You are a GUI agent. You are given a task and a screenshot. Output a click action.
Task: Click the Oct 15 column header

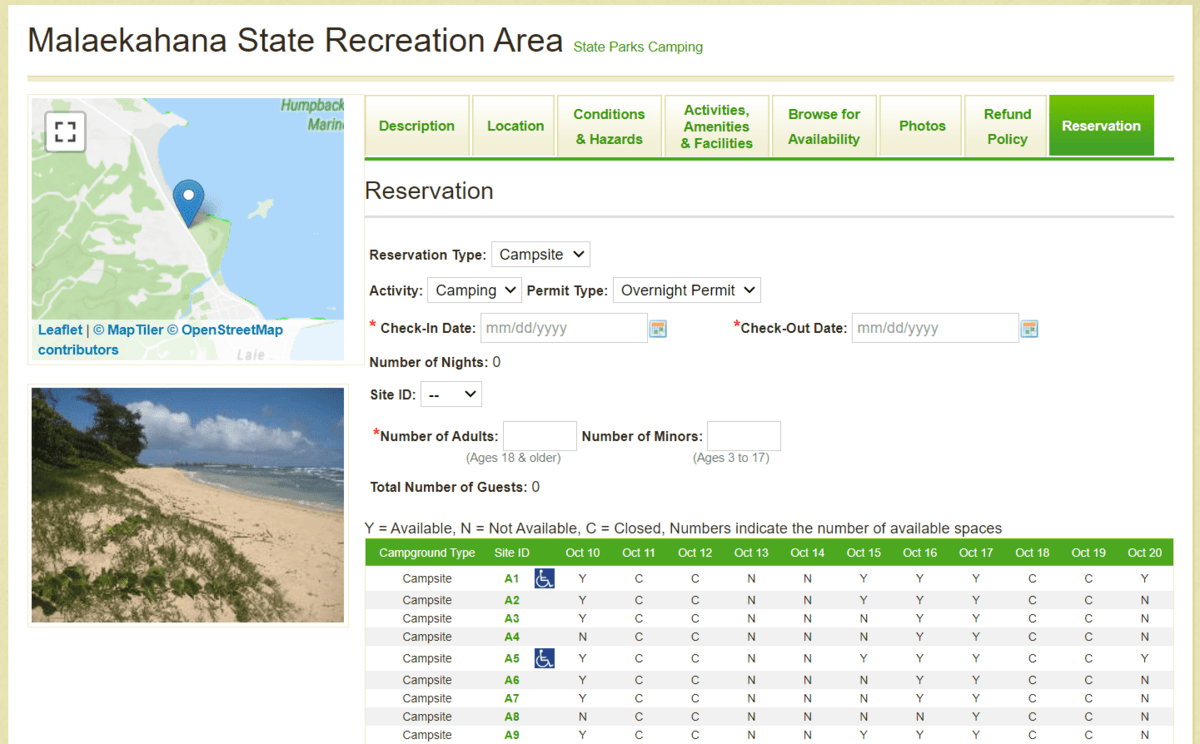[x=864, y=553]
